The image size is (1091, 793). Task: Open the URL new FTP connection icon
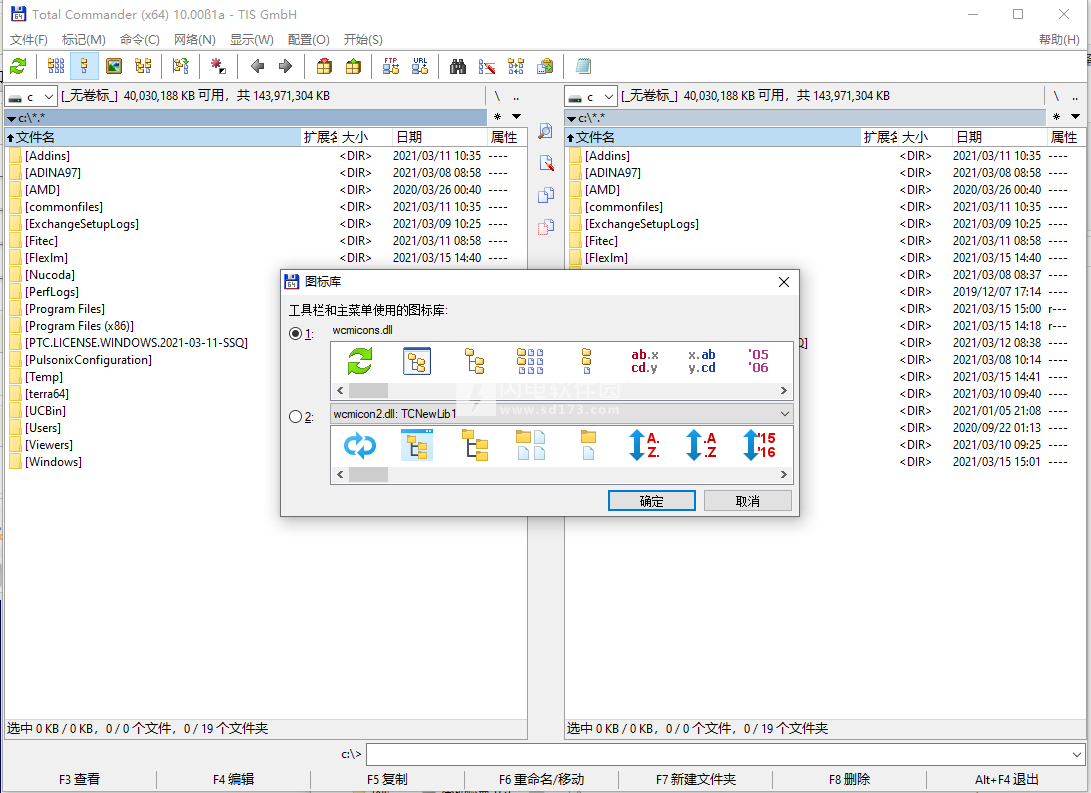(x=420, y=66)
